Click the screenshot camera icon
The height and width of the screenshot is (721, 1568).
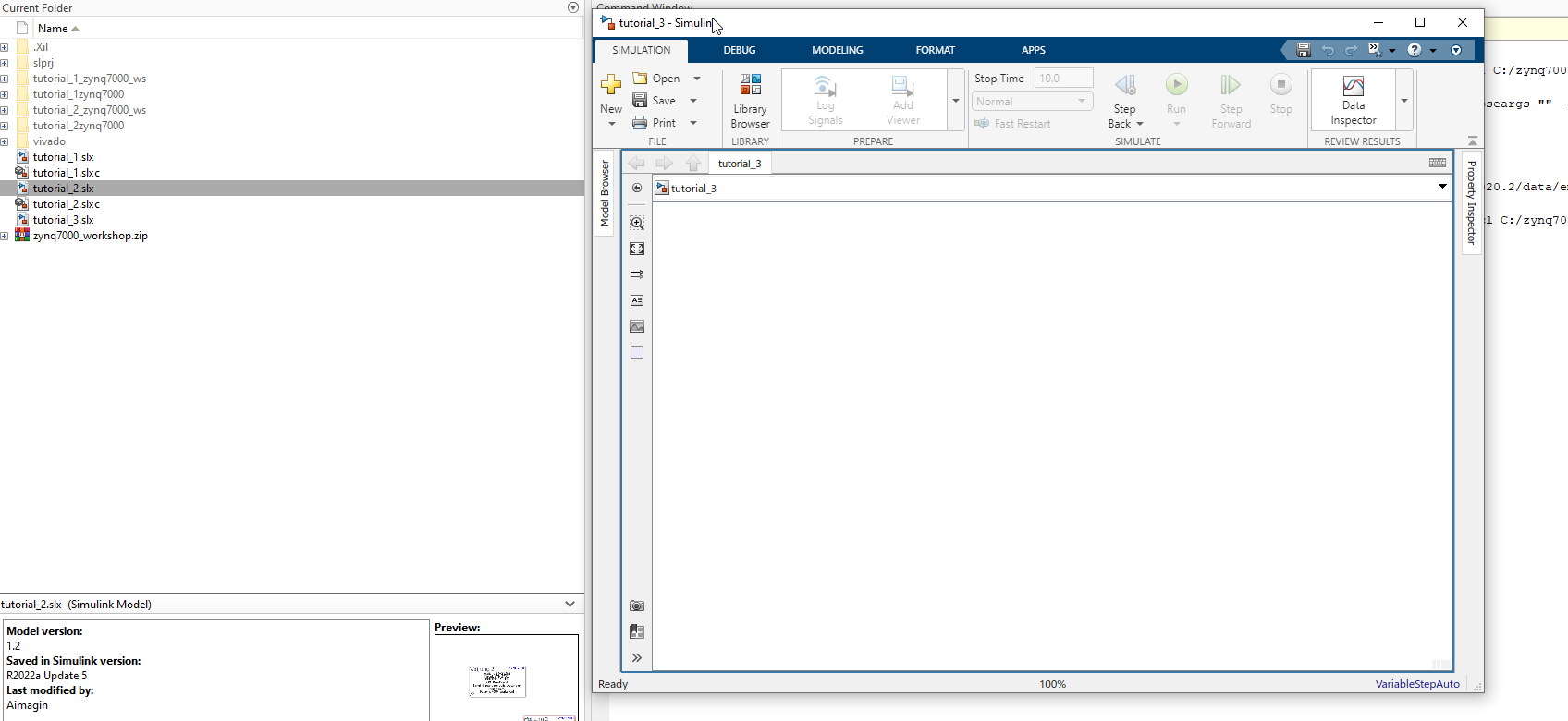tap(637, 605)
